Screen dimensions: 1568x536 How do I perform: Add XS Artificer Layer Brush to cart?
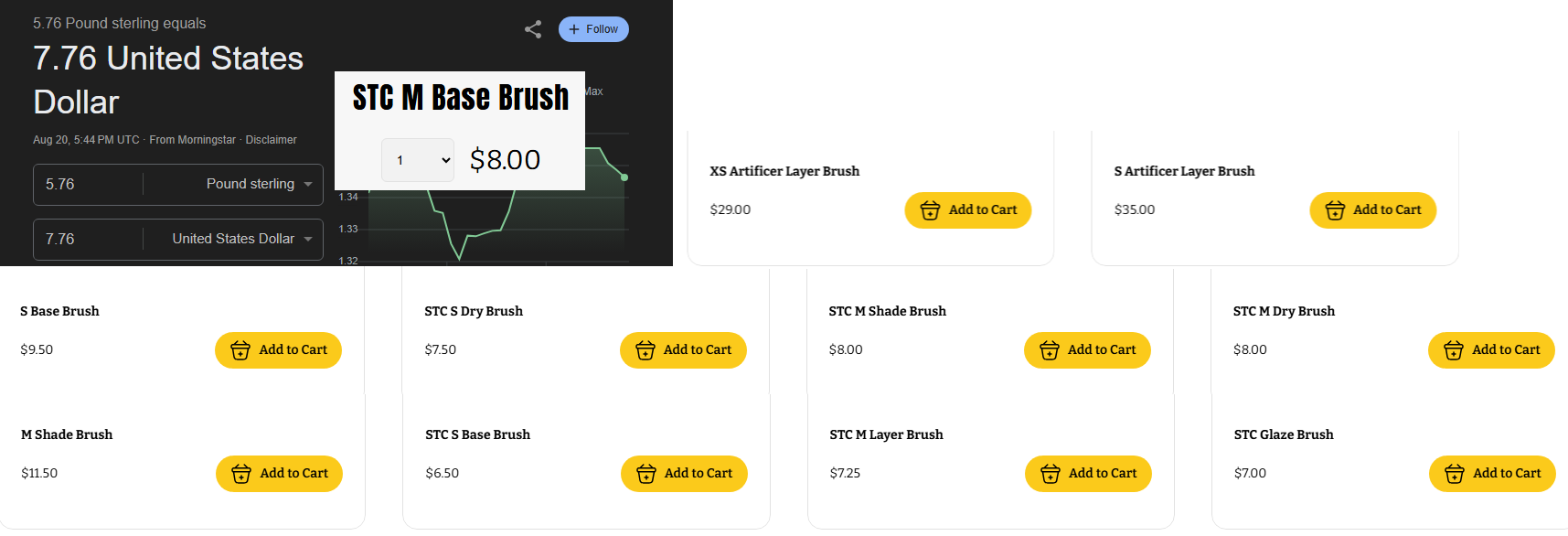(967, 210)
